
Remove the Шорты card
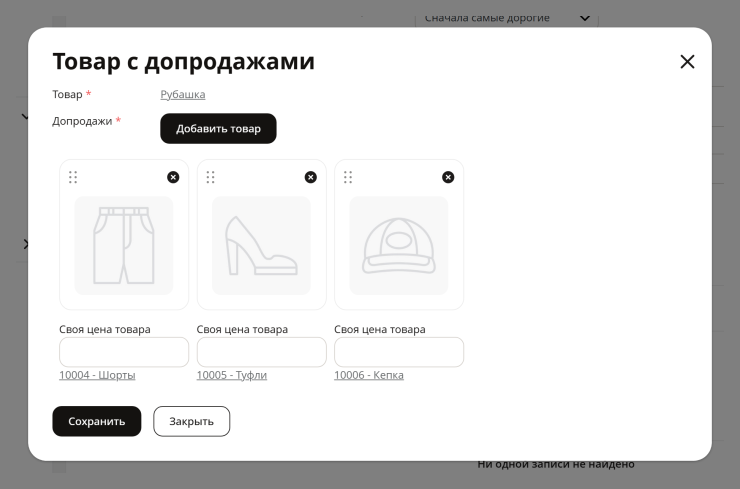point(173,177)
